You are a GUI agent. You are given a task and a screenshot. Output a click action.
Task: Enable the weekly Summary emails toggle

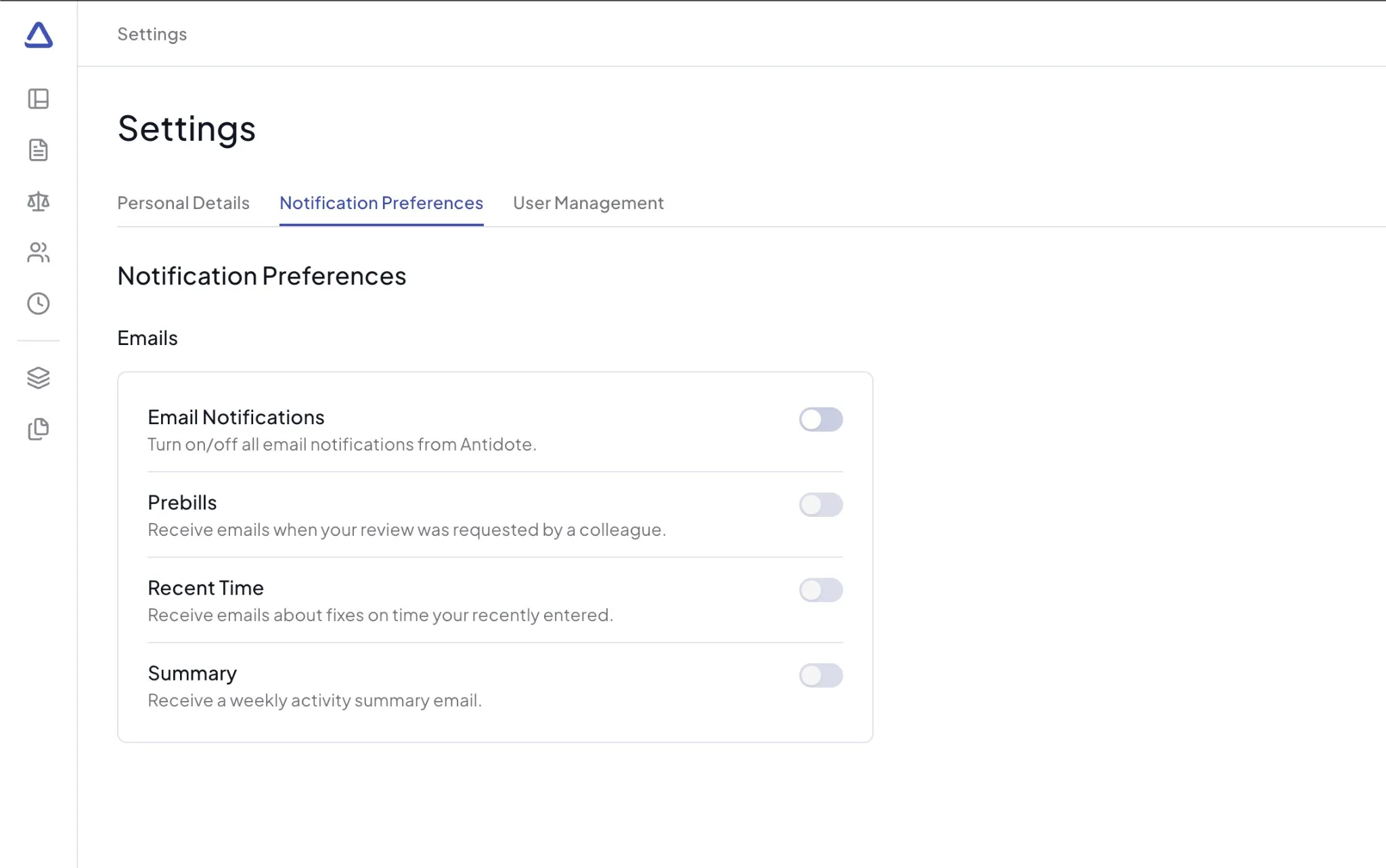(821, 675)
